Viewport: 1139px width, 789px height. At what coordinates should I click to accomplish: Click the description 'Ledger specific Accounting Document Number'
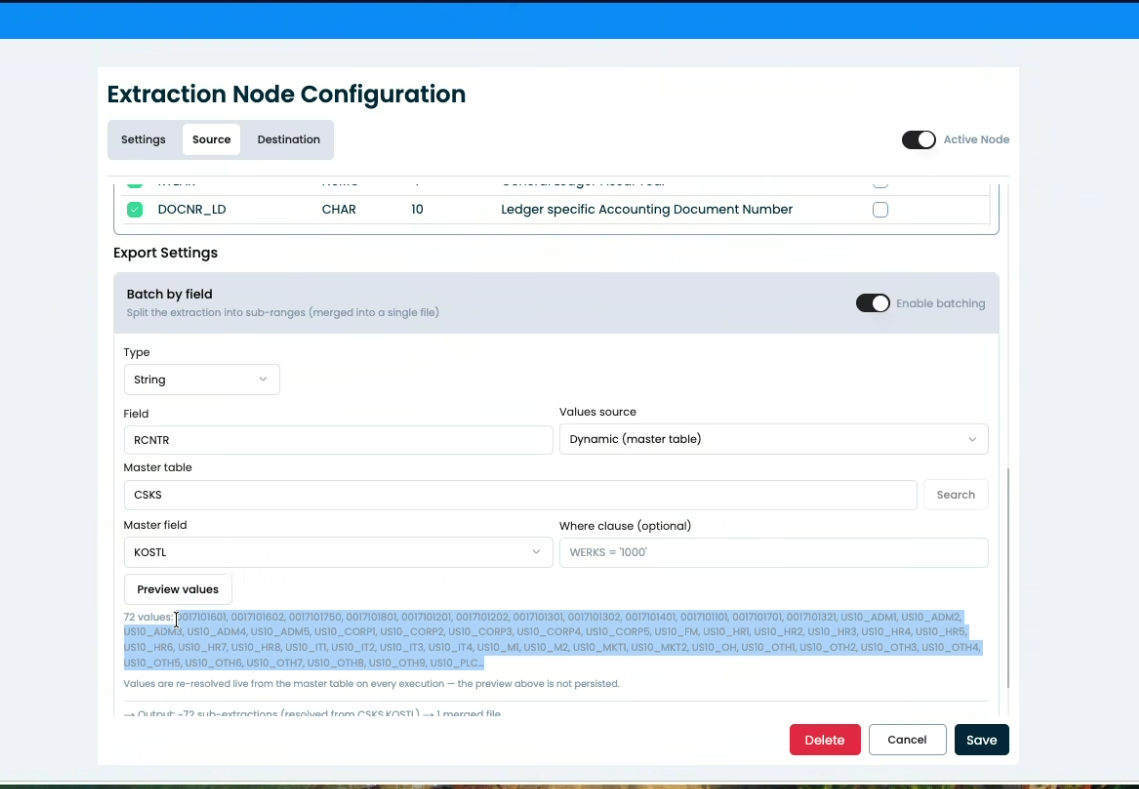tap(646, 209)
